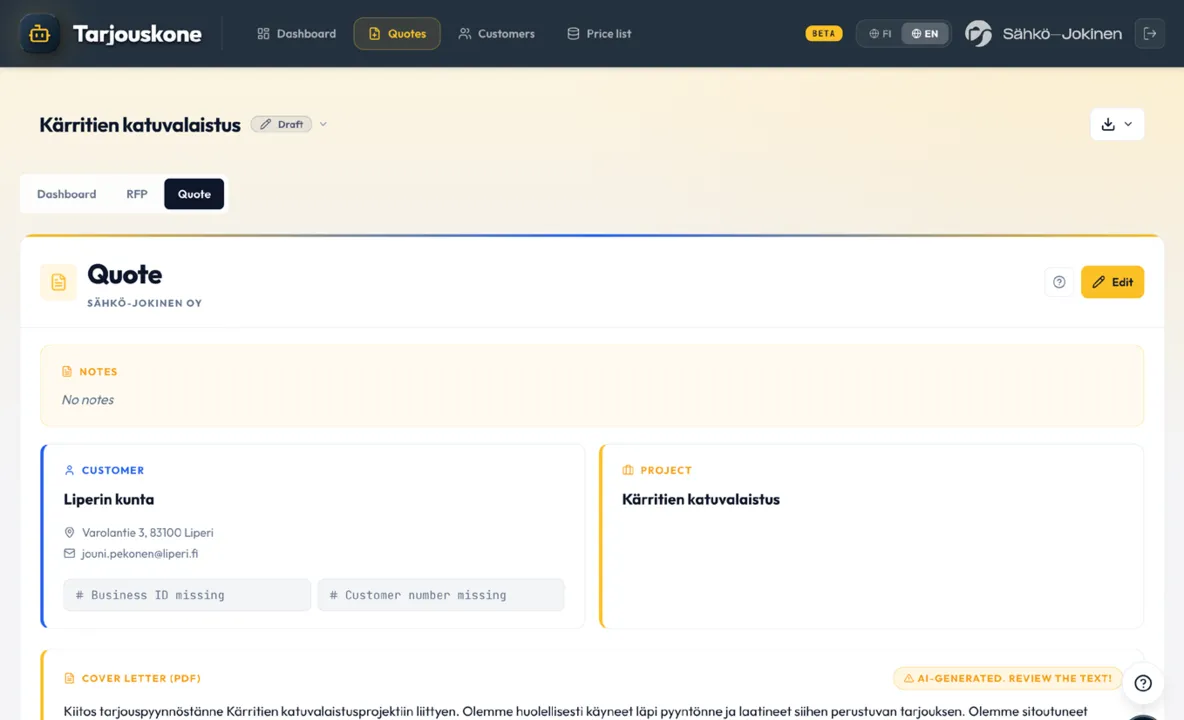Go to Customers in top navigation
The height and width of the screenshot is (720, 1184).
496,34
